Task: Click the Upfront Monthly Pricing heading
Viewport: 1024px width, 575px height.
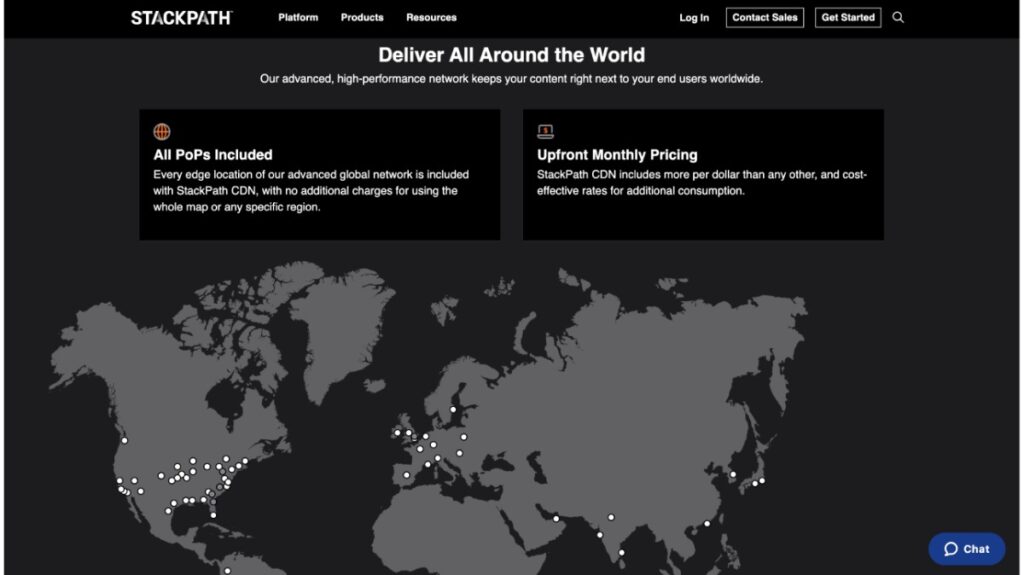Action: pos(617,155)
